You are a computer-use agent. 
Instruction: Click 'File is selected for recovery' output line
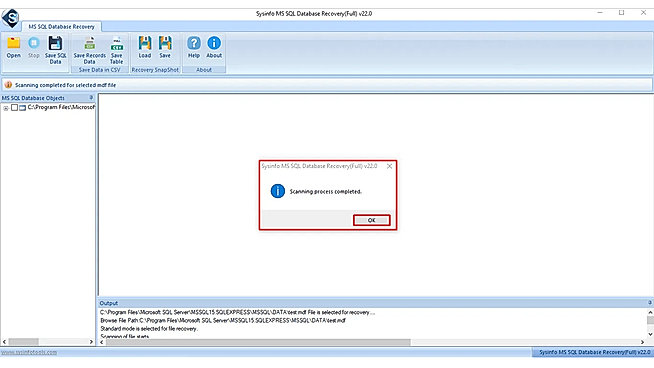pos(237,312)
